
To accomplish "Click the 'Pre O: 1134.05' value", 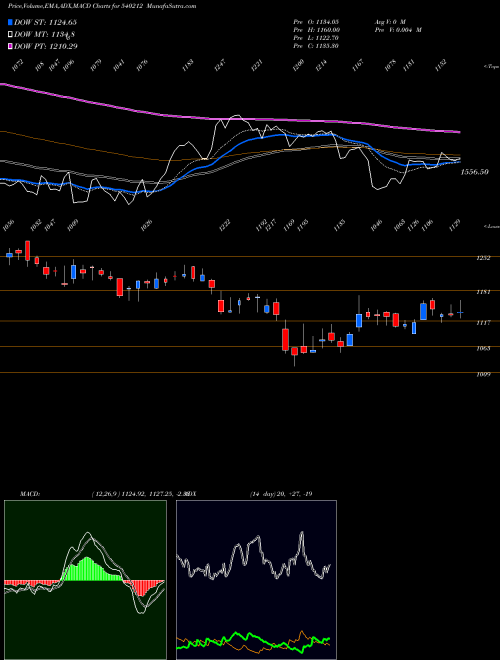I will (x=316, y=21).
